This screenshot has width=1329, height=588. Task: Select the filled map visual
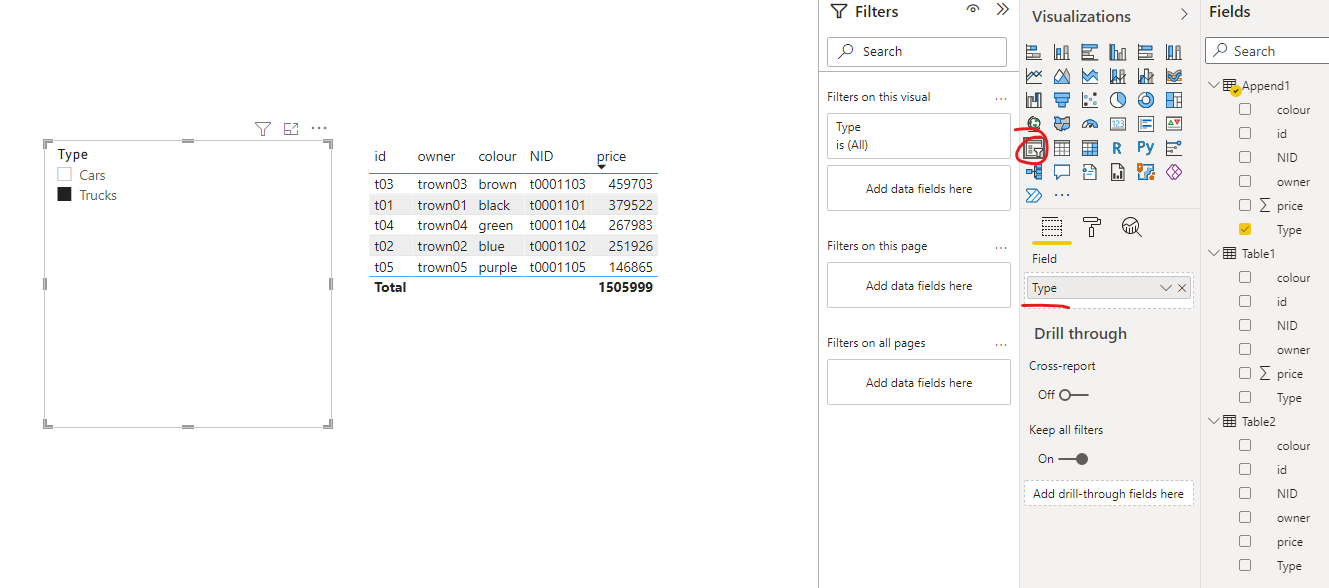tap(1061, 124)
